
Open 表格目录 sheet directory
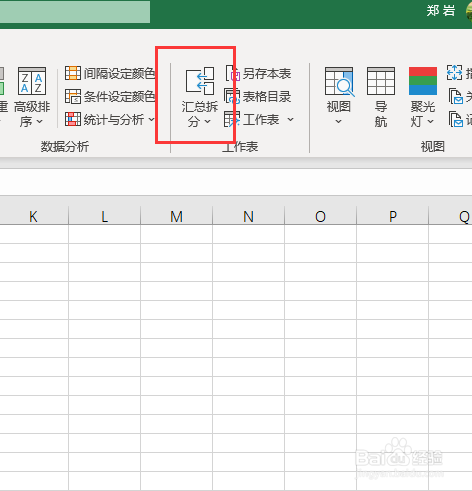pos(258,96)
